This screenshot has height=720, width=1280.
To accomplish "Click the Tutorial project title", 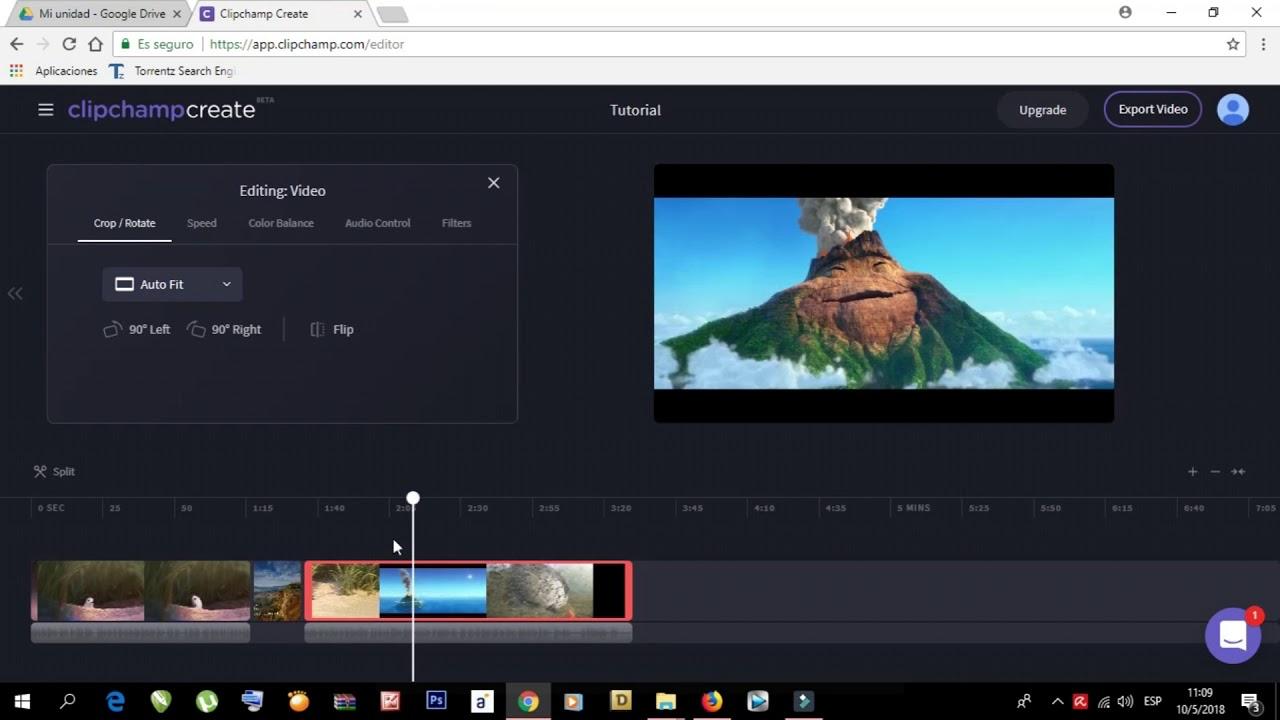I will coord(635,110).
